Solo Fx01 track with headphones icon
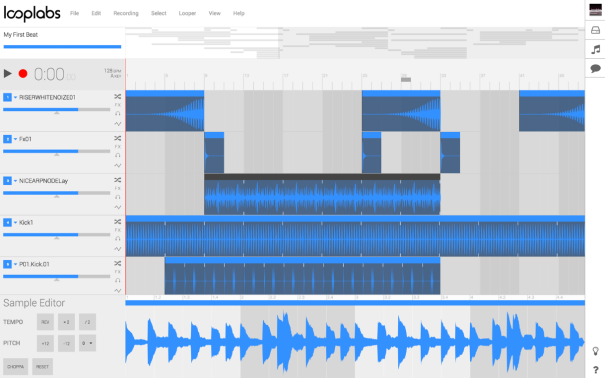 [118, 155]
